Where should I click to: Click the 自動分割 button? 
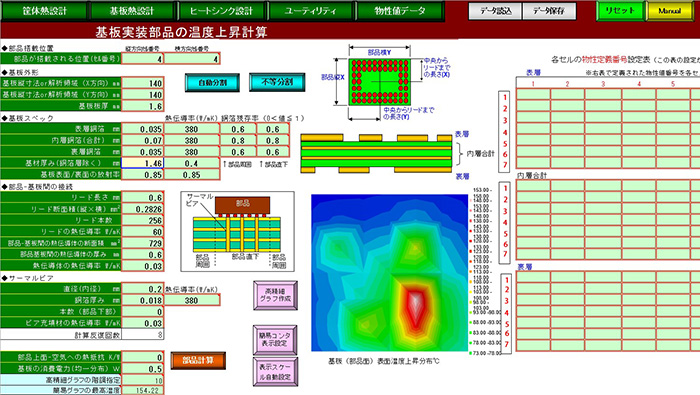pos(212,83)
